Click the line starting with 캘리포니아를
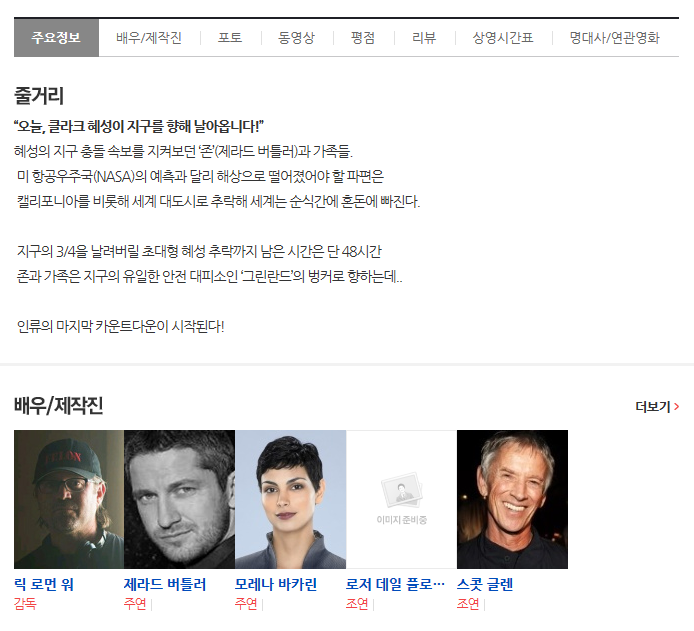This screenshot has width=694, height=631. pos(219,202)
